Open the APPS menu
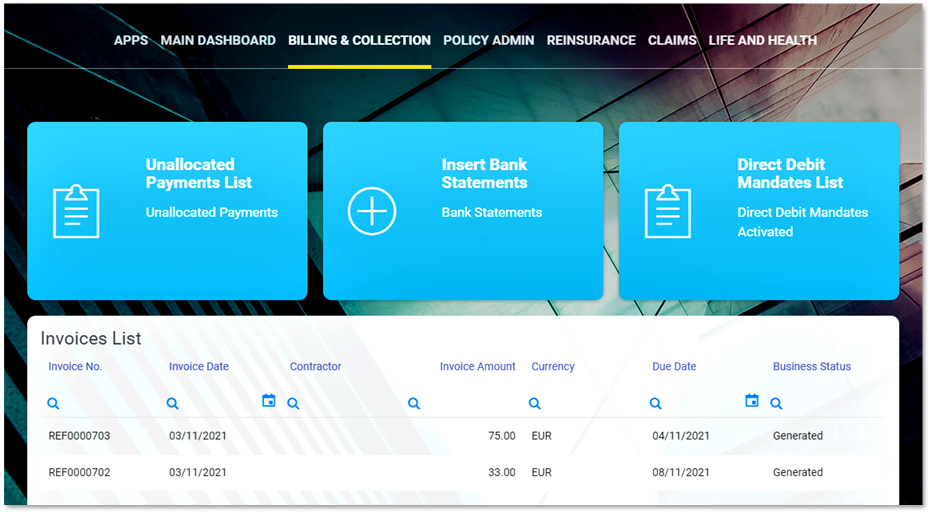Image resolution: width=934 pixels, height=516 pixels. [131, 41]
